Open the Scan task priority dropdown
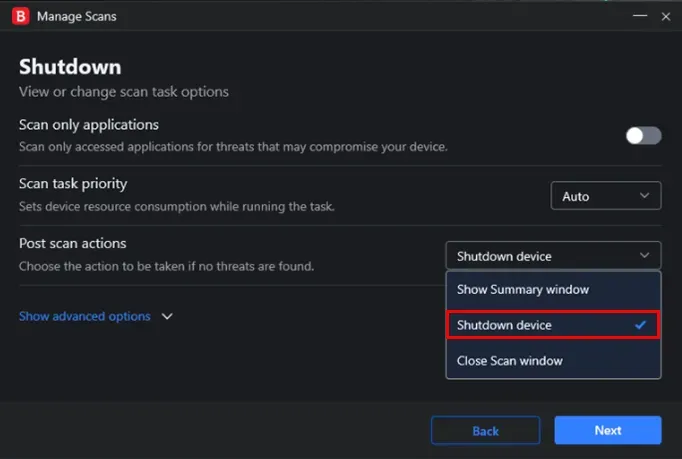The width and height of the screenshot is (682, 459). click(x=606, y=196)
